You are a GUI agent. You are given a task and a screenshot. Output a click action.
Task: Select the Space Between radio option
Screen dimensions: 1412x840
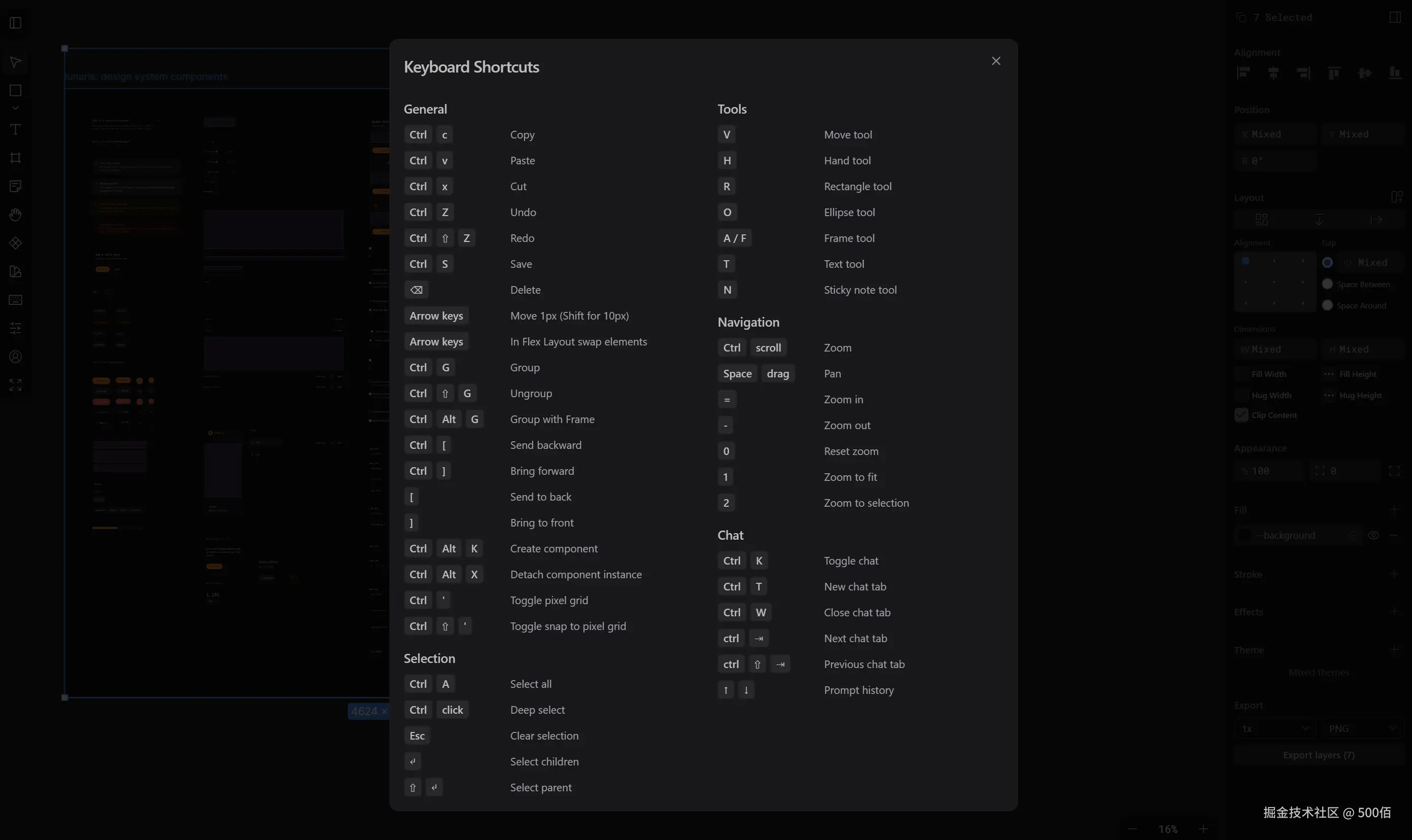(x=1327, y=284)
